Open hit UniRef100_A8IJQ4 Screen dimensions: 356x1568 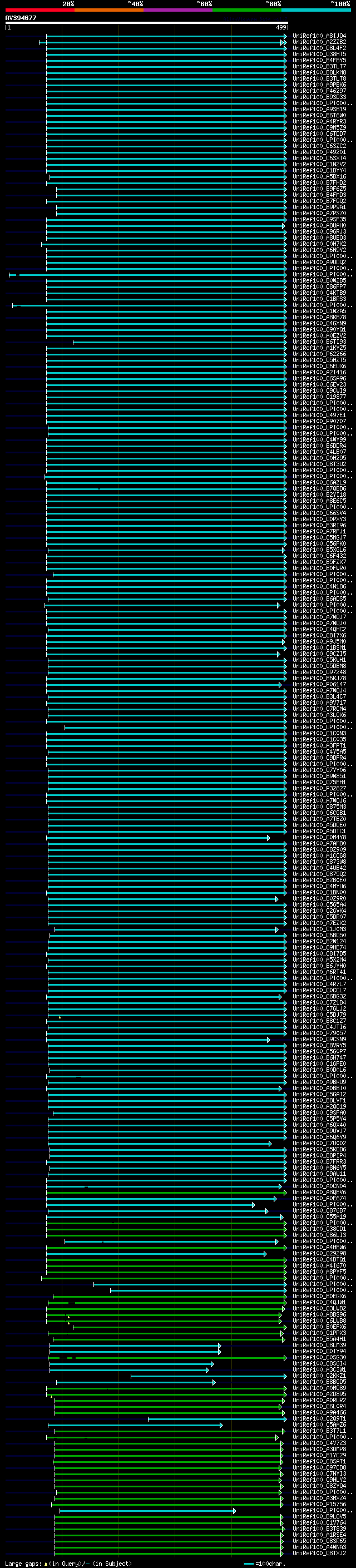(x=319, y=36)
